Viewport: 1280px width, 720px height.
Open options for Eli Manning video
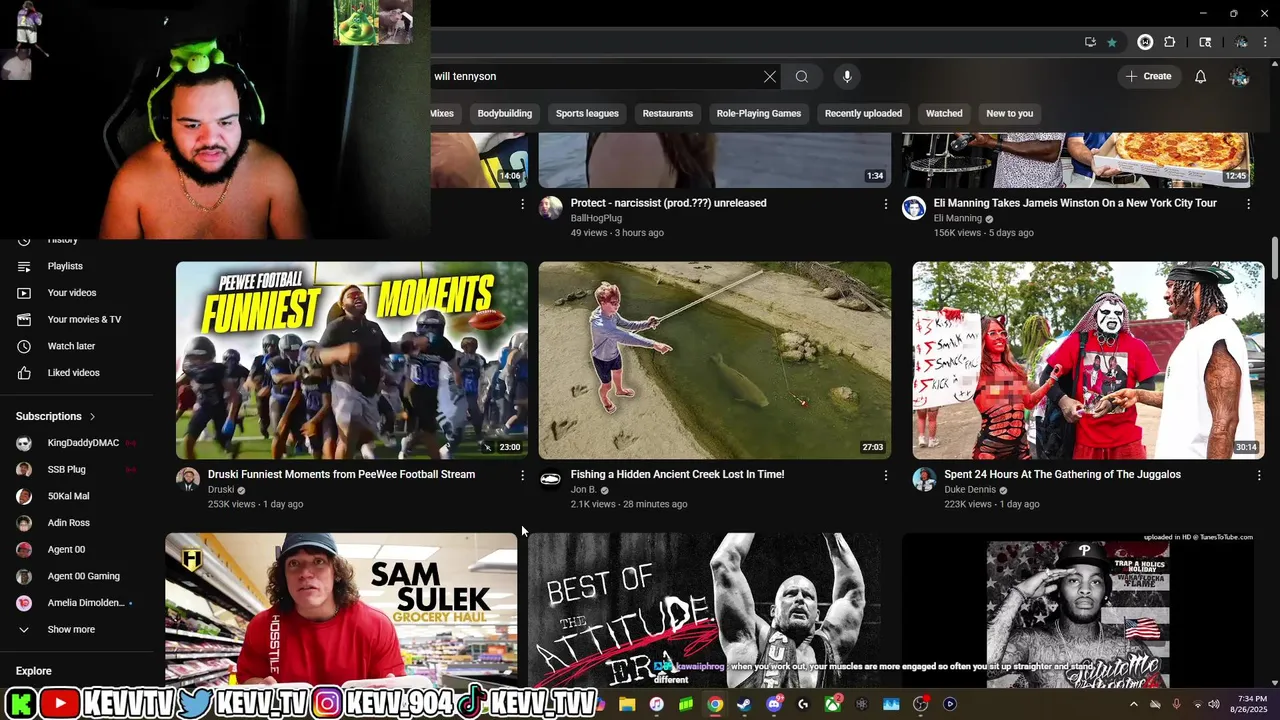(1248, 204)
